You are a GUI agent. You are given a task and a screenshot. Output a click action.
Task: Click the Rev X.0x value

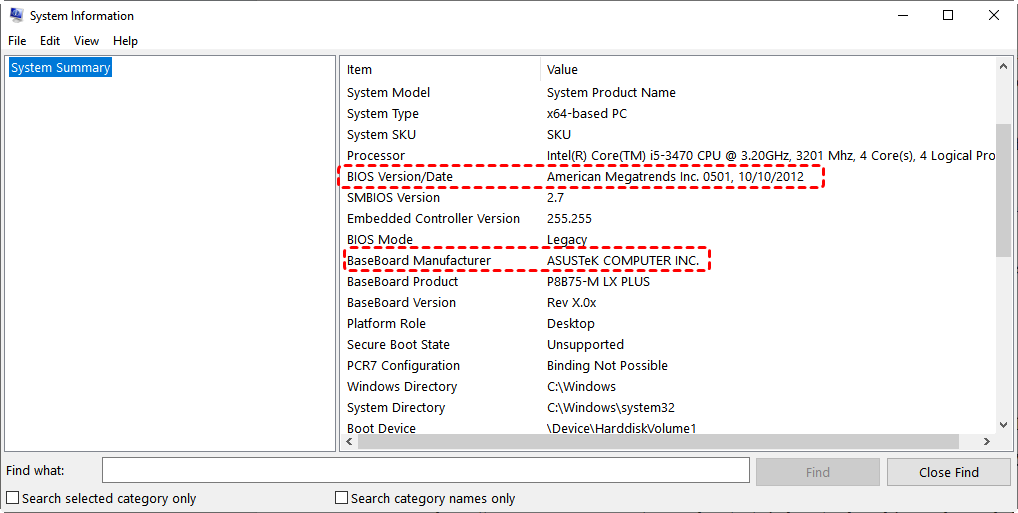[571, 303]
